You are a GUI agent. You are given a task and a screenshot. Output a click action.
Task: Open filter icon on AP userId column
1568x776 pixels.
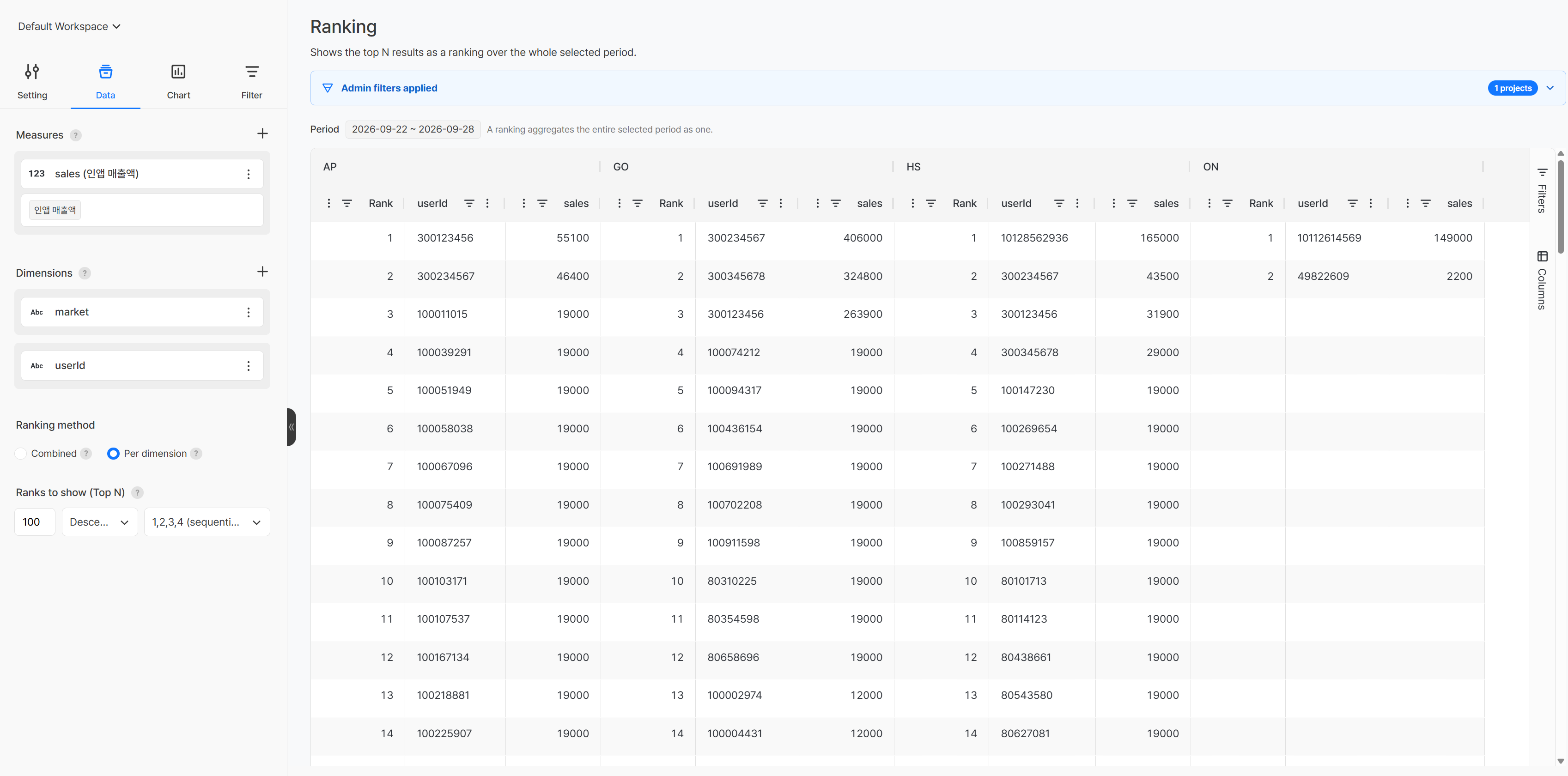point(469,203)
